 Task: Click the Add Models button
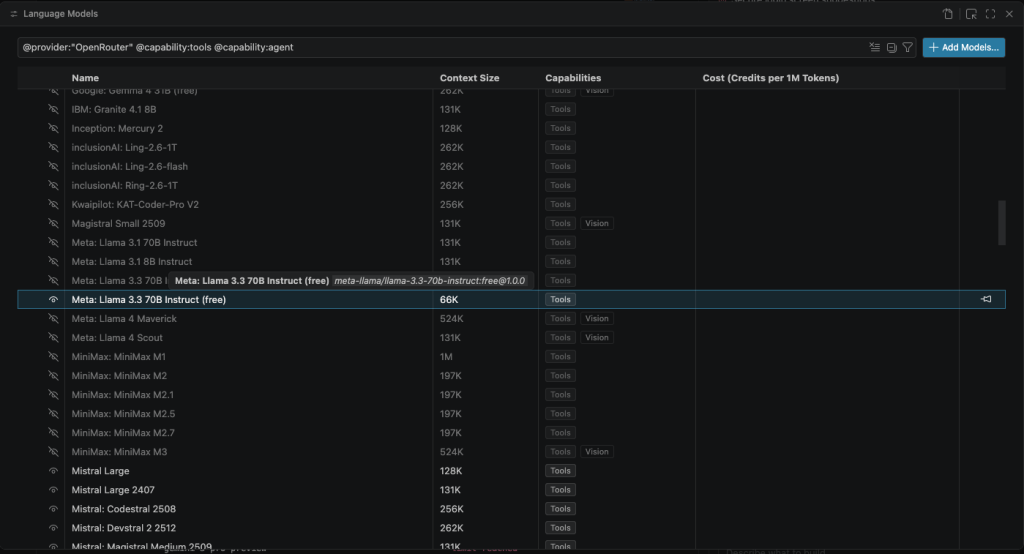(x=963, y=47)
